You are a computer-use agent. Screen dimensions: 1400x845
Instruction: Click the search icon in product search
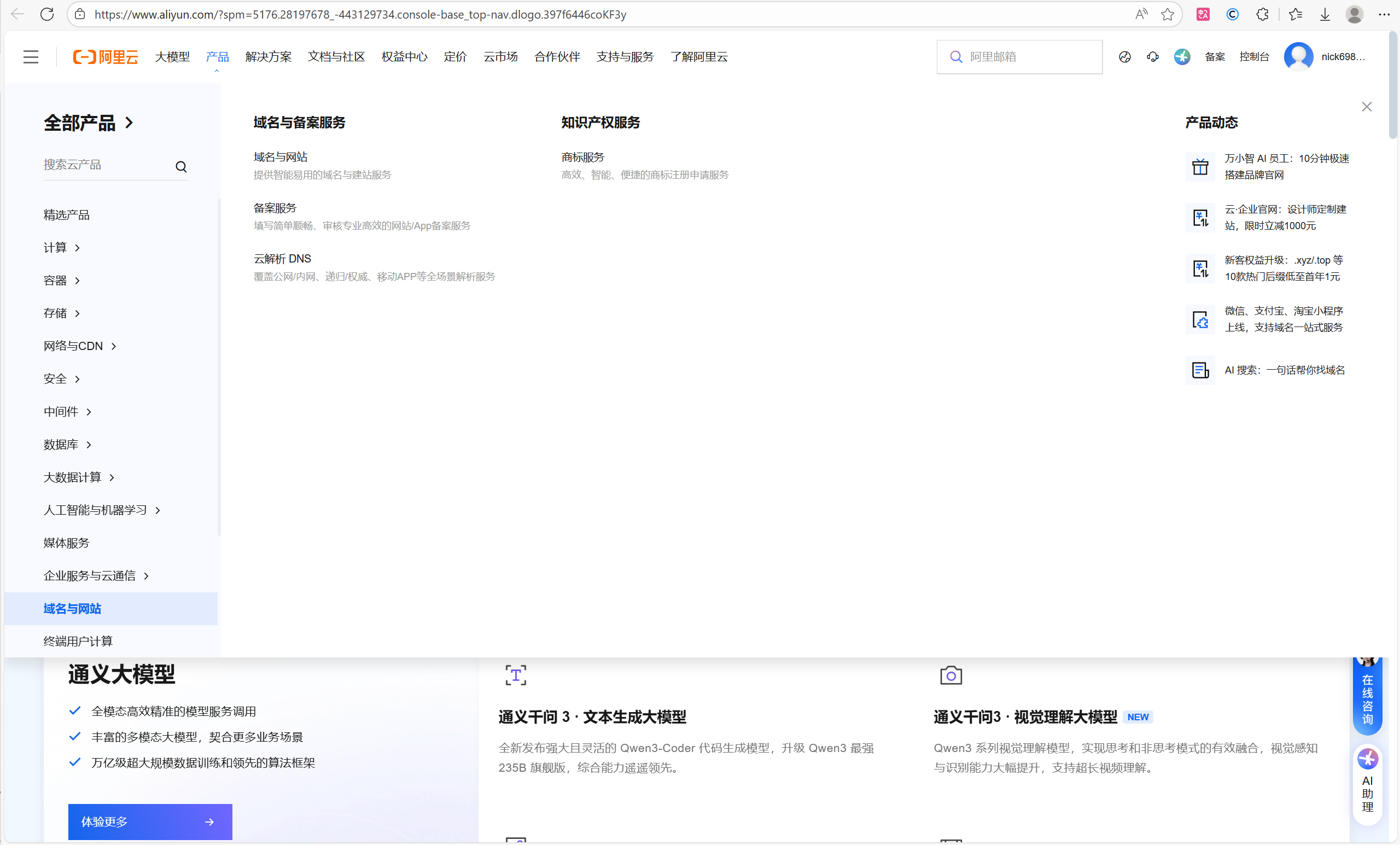coord(180,166)
